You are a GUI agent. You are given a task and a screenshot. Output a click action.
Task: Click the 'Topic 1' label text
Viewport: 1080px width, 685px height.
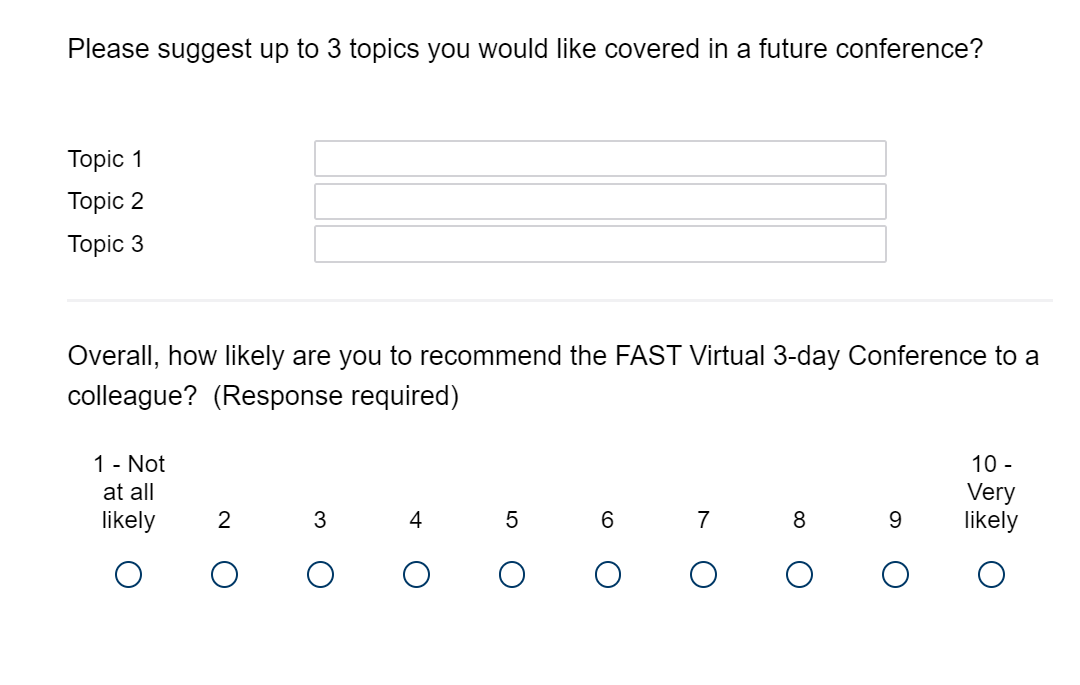[x=105, y=159]
